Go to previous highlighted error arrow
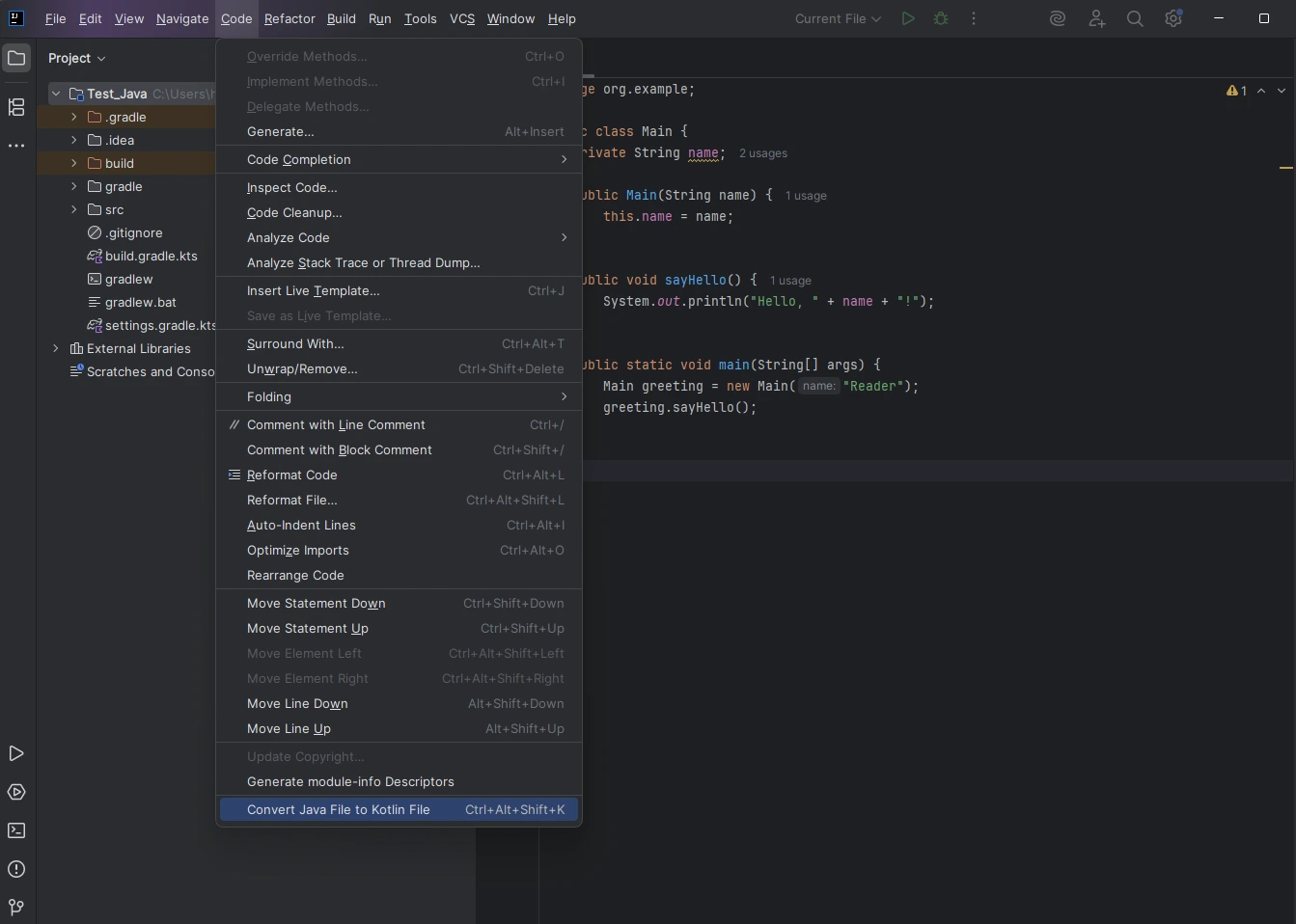The height and width of the screenshot is (924, 1296). pos(1261,91)
